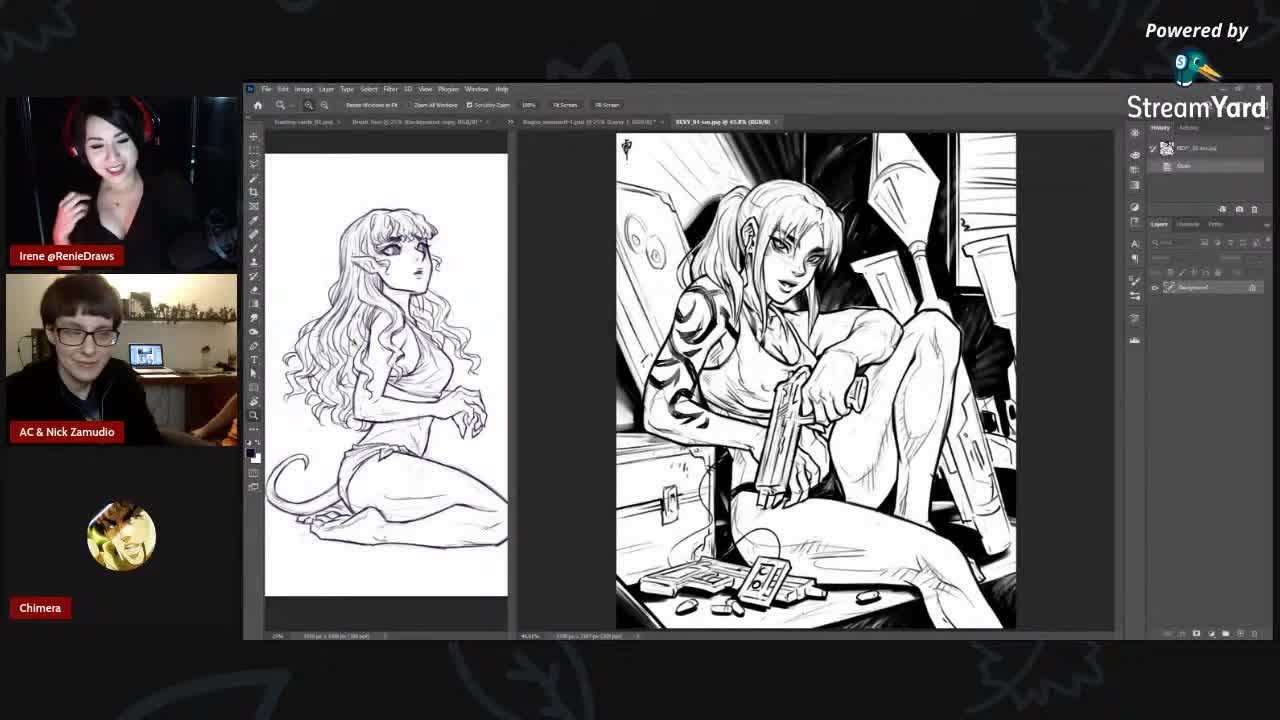Select the Zoom tool in the toolbar

coord(254,414)
